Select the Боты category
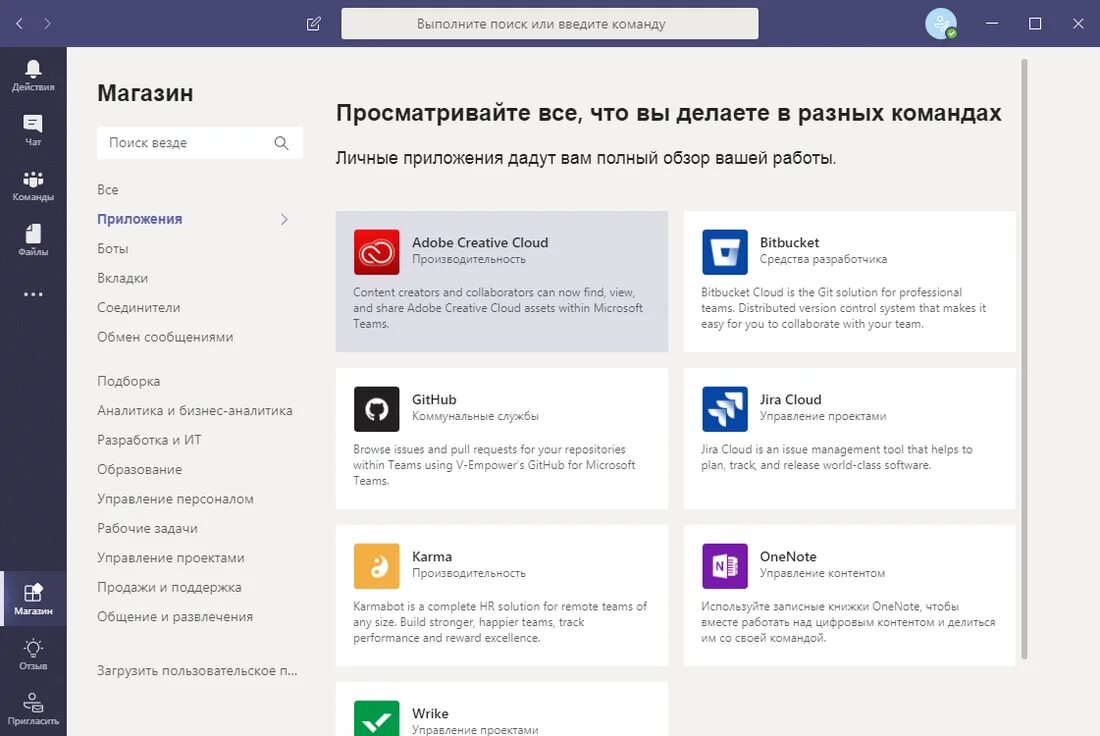This screenshot has width=1100, height=736. coord(113,248)
